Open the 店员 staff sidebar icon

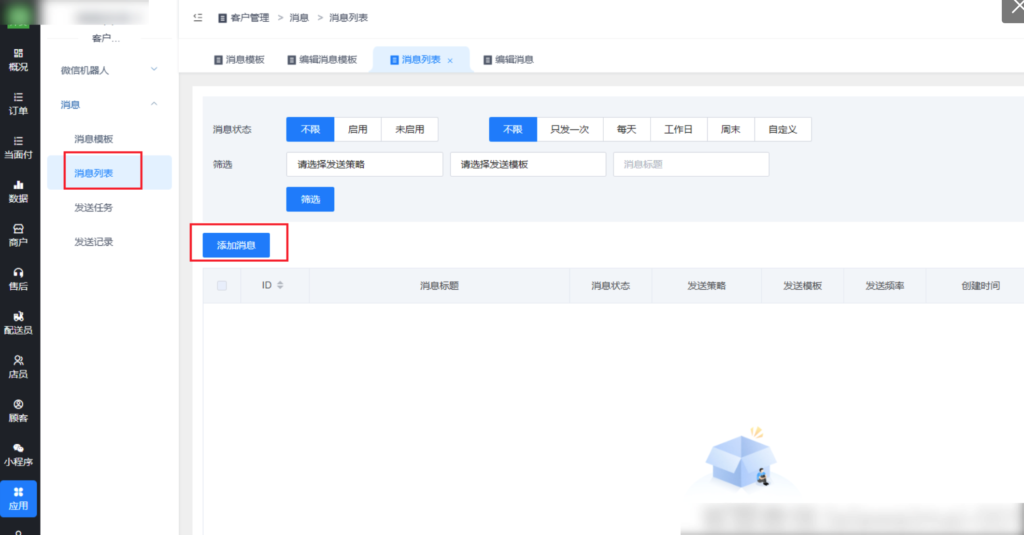tap(18, 366)
